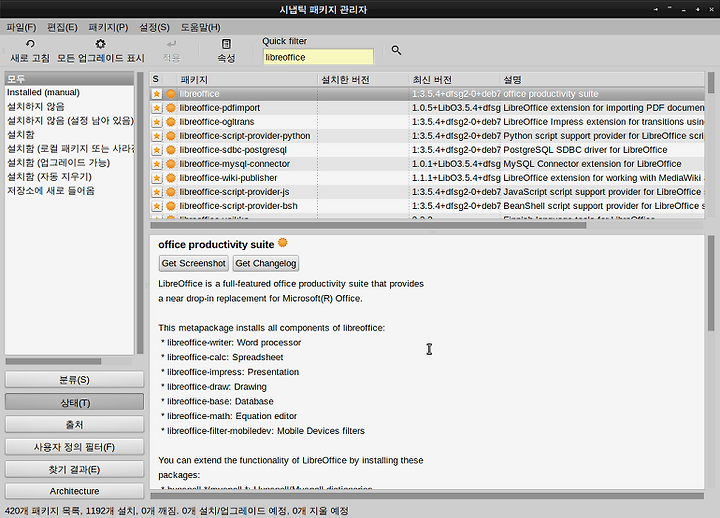The width and height of the screenshot is (720, 518).
Task: Click the search magnifier icon
Action: point(396,50)
